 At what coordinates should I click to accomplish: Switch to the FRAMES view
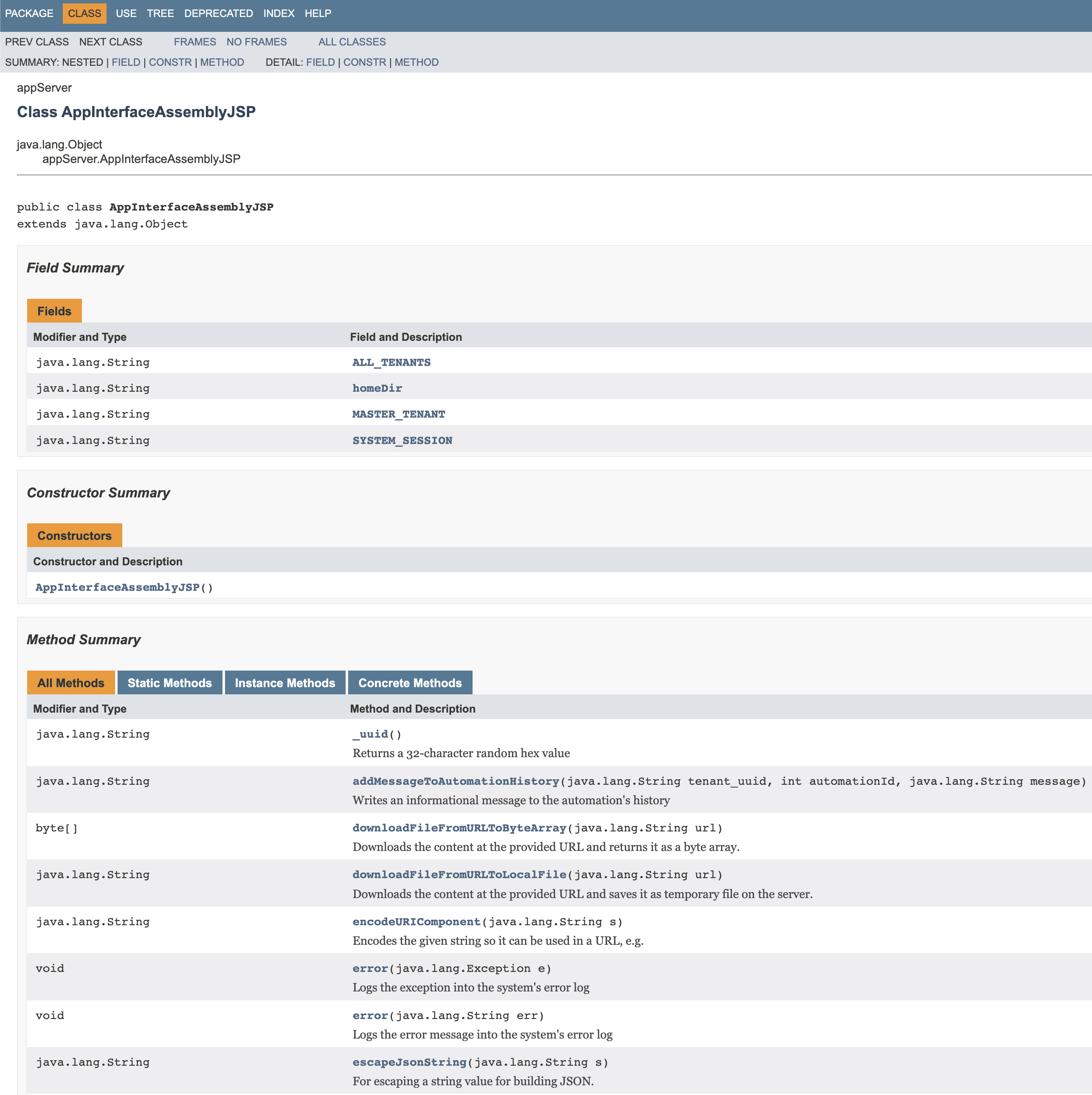click(194, 42)
